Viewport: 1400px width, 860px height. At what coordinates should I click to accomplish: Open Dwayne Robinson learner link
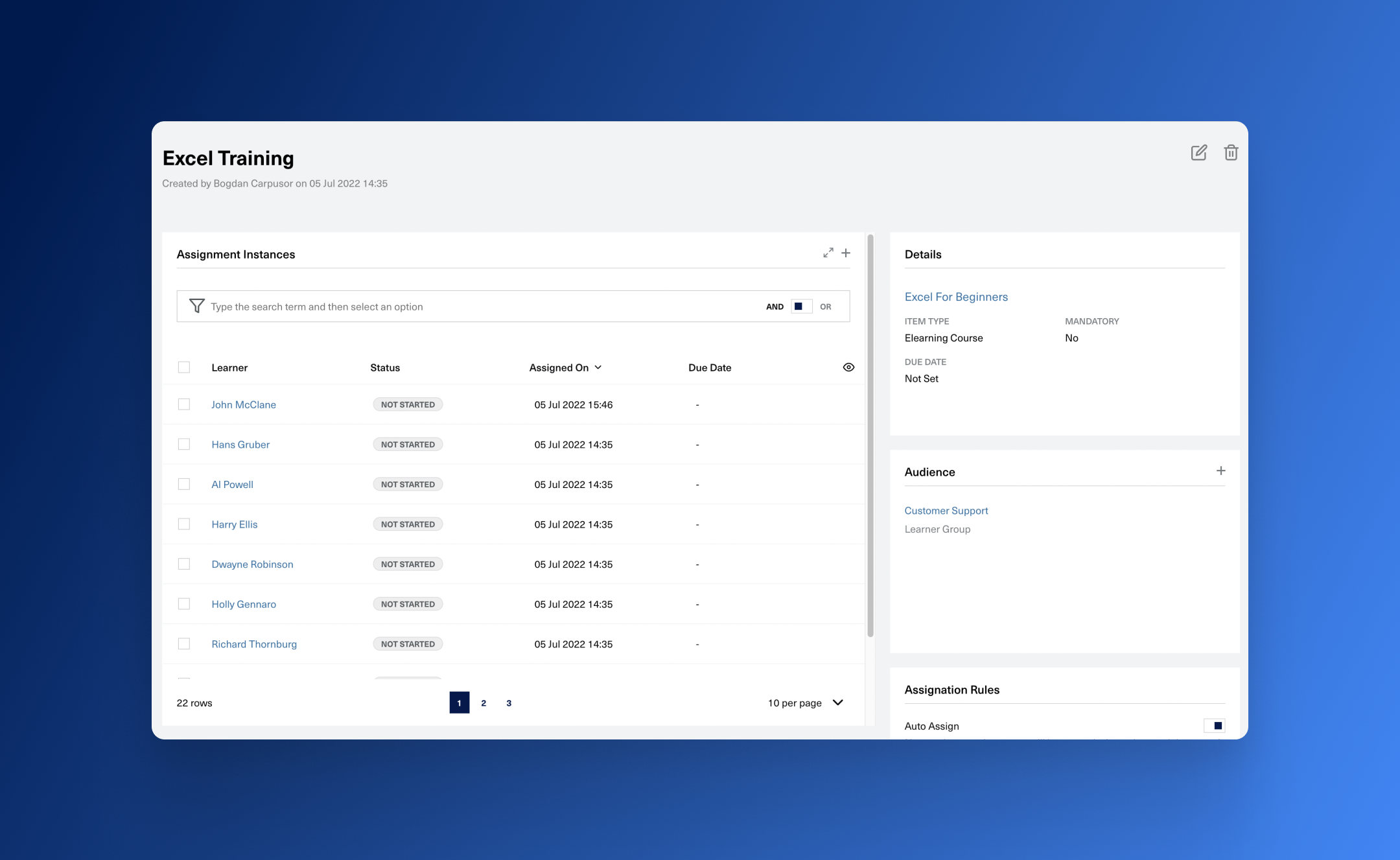pos(252,564)
